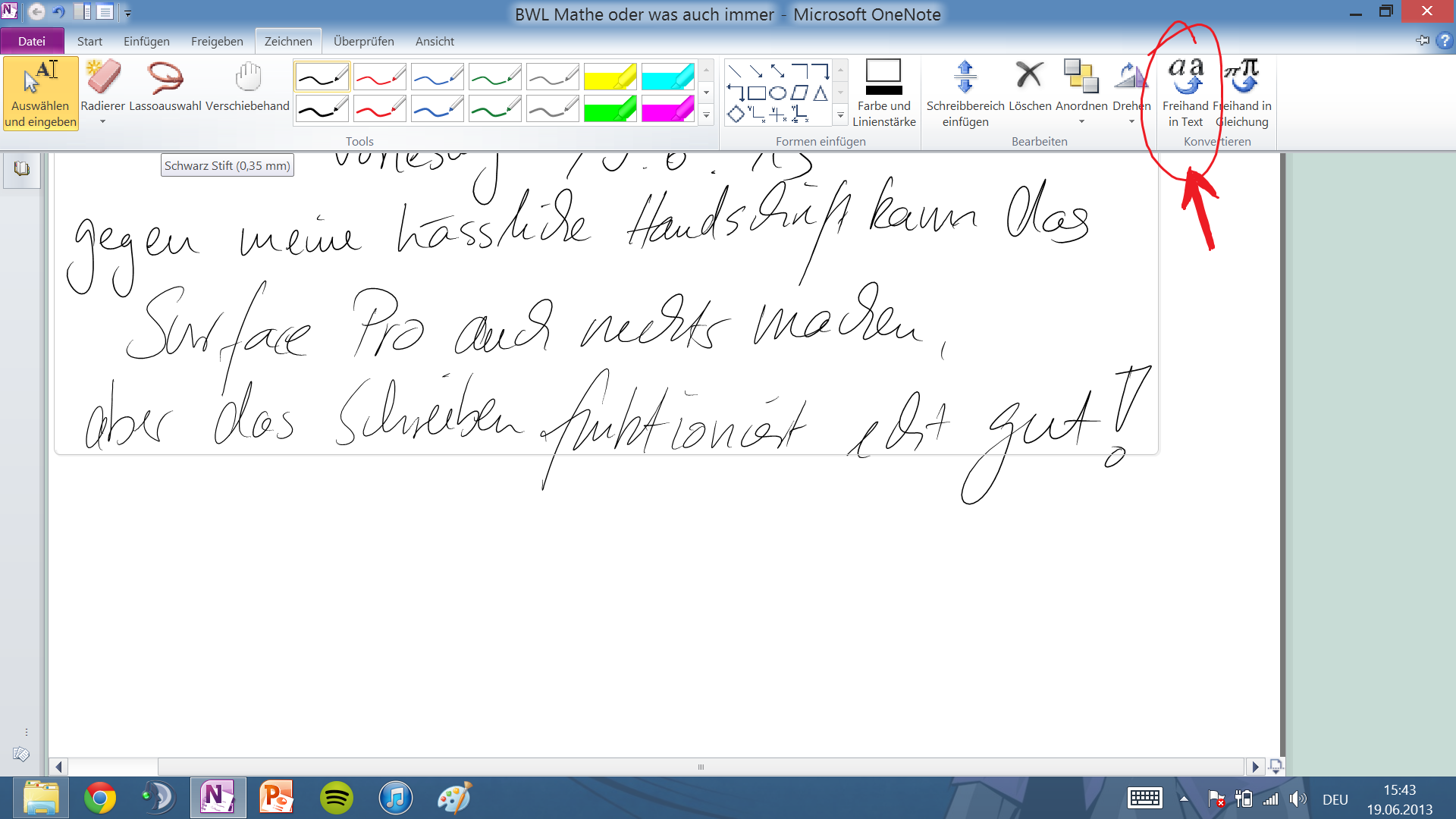Select the thin gray pen

tap(552, 77)
